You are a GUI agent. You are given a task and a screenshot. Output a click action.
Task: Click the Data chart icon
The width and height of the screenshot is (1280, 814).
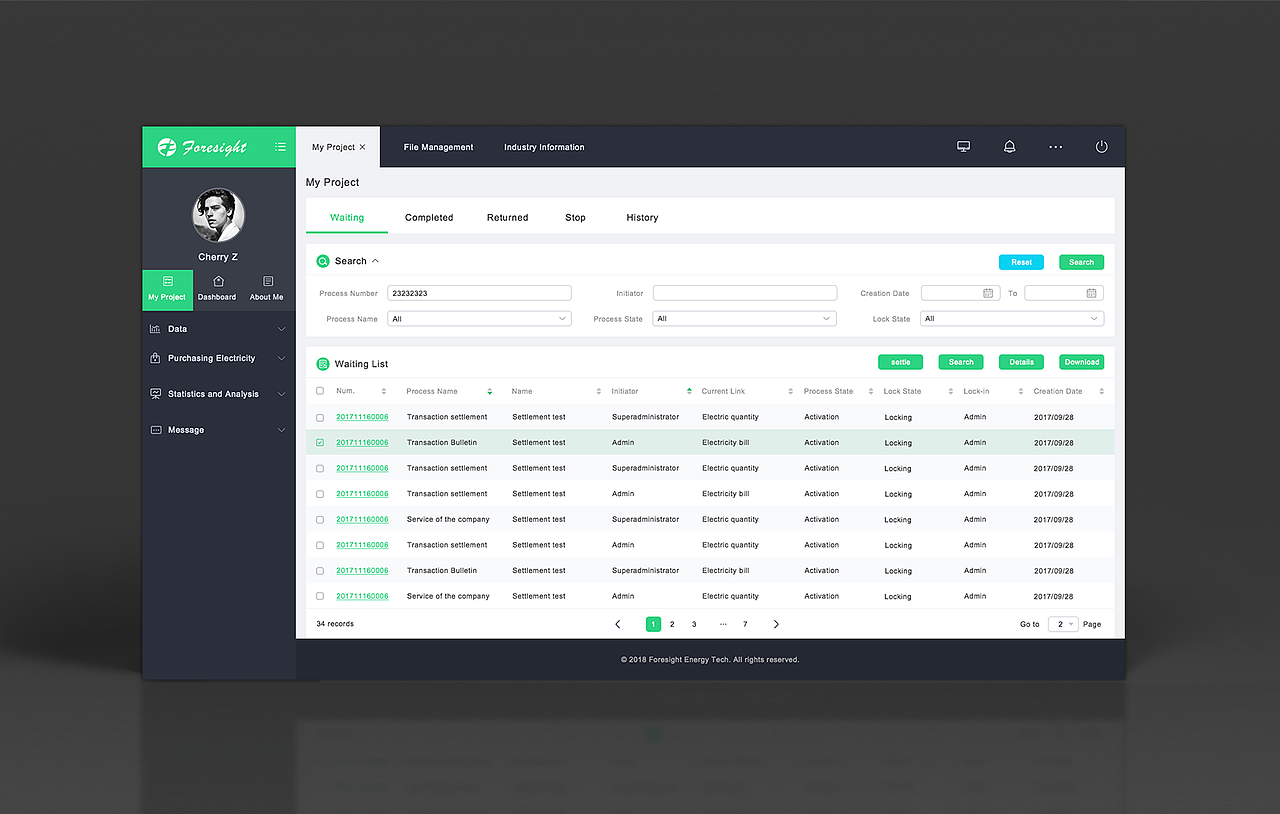pos(155,329)
